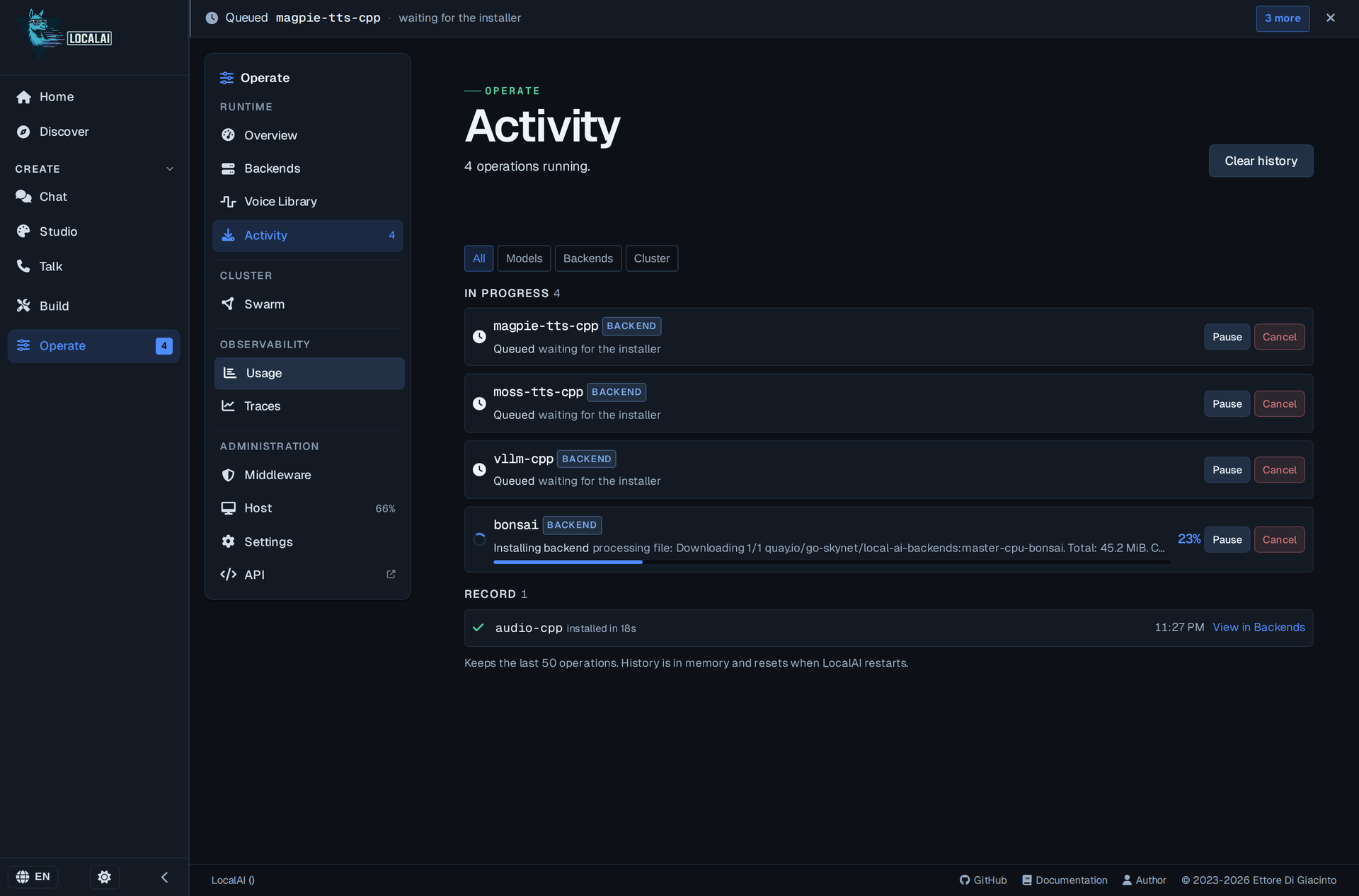Open Home via the house icon

tap(23, 97)
